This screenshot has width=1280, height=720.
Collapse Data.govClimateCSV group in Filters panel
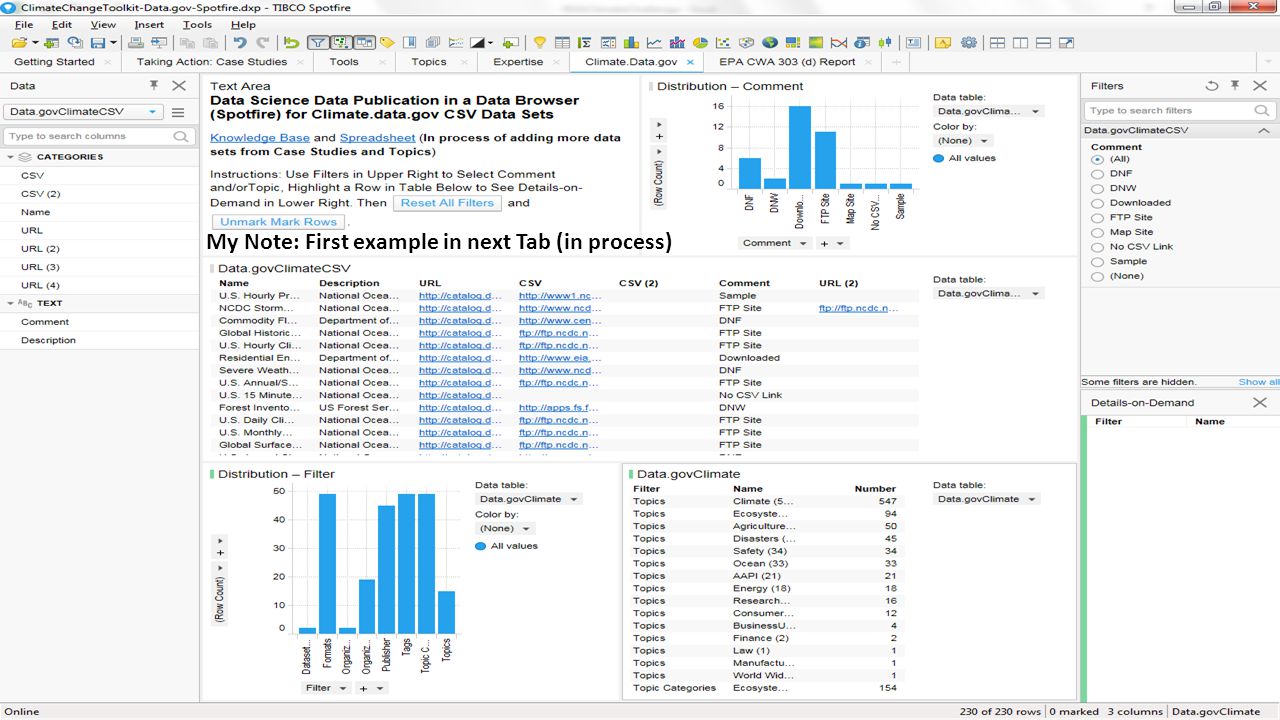pos(1265,130)
